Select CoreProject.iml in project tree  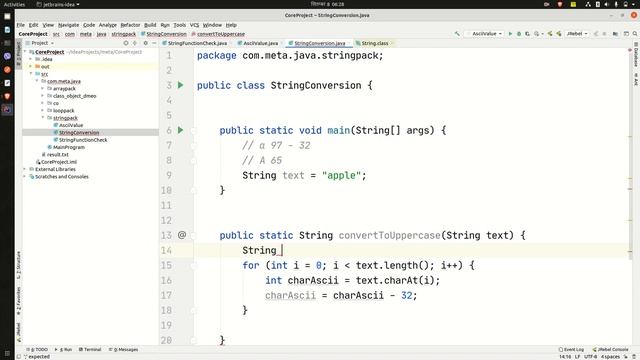[58, 162]
